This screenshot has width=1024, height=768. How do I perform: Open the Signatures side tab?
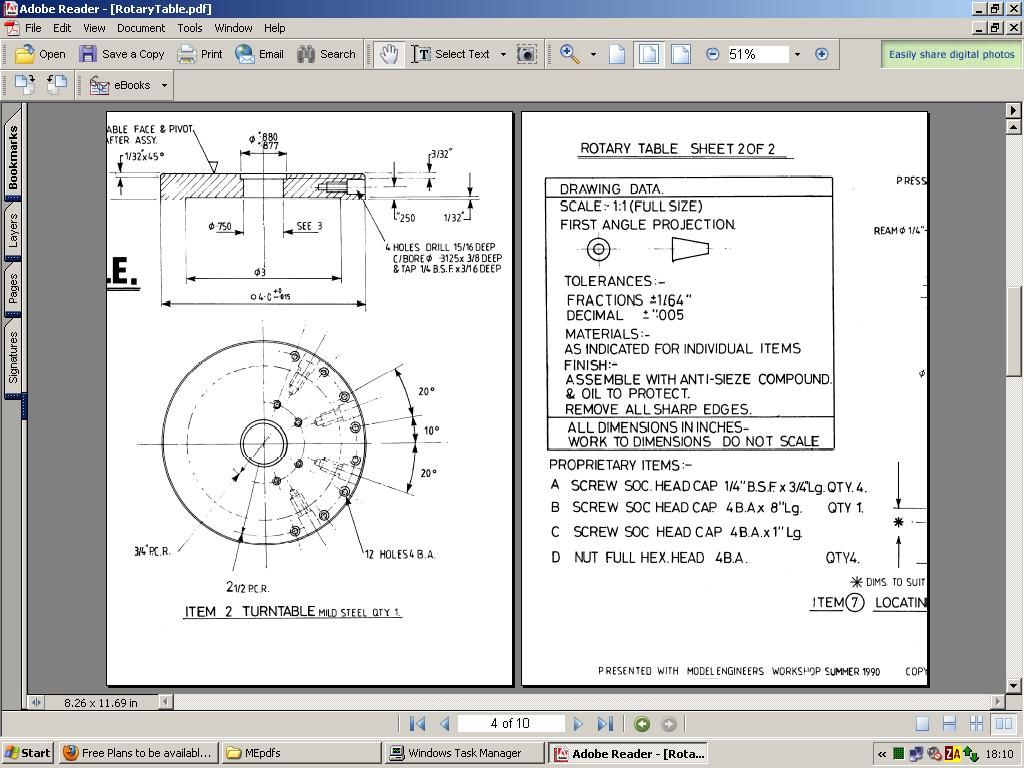tap(13, 357)
